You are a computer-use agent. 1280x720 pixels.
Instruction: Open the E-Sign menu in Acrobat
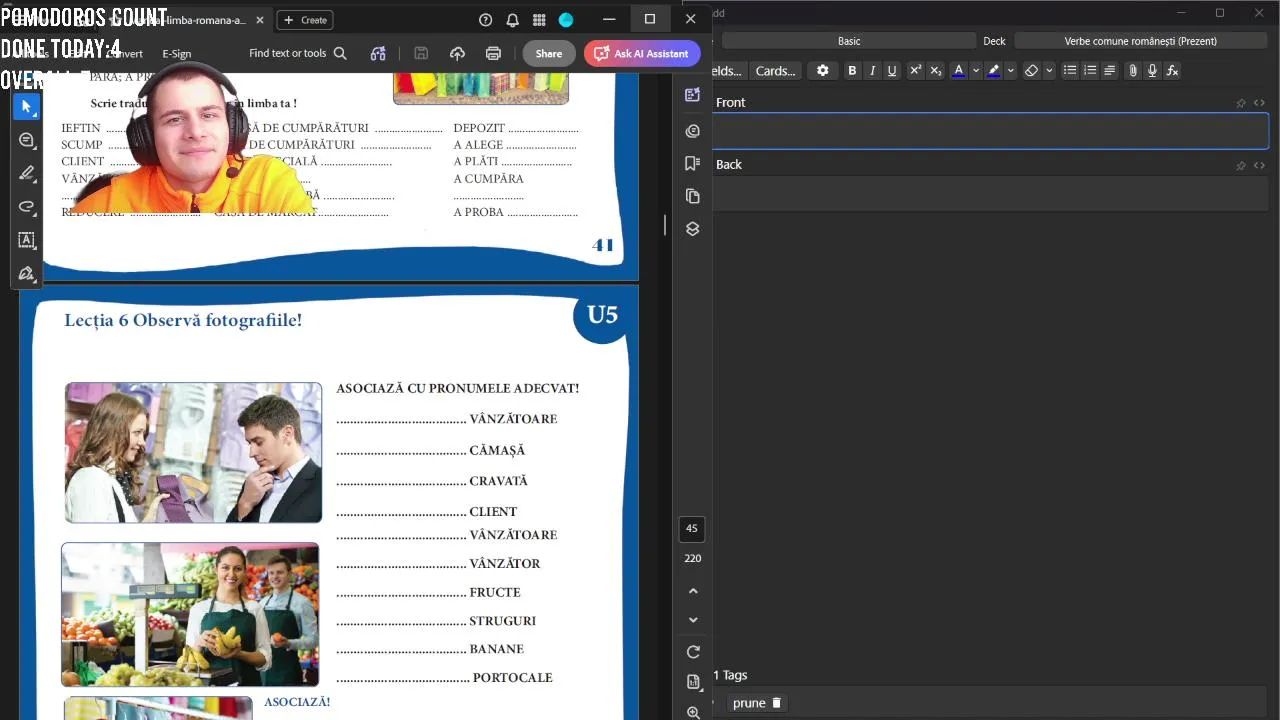176,54
